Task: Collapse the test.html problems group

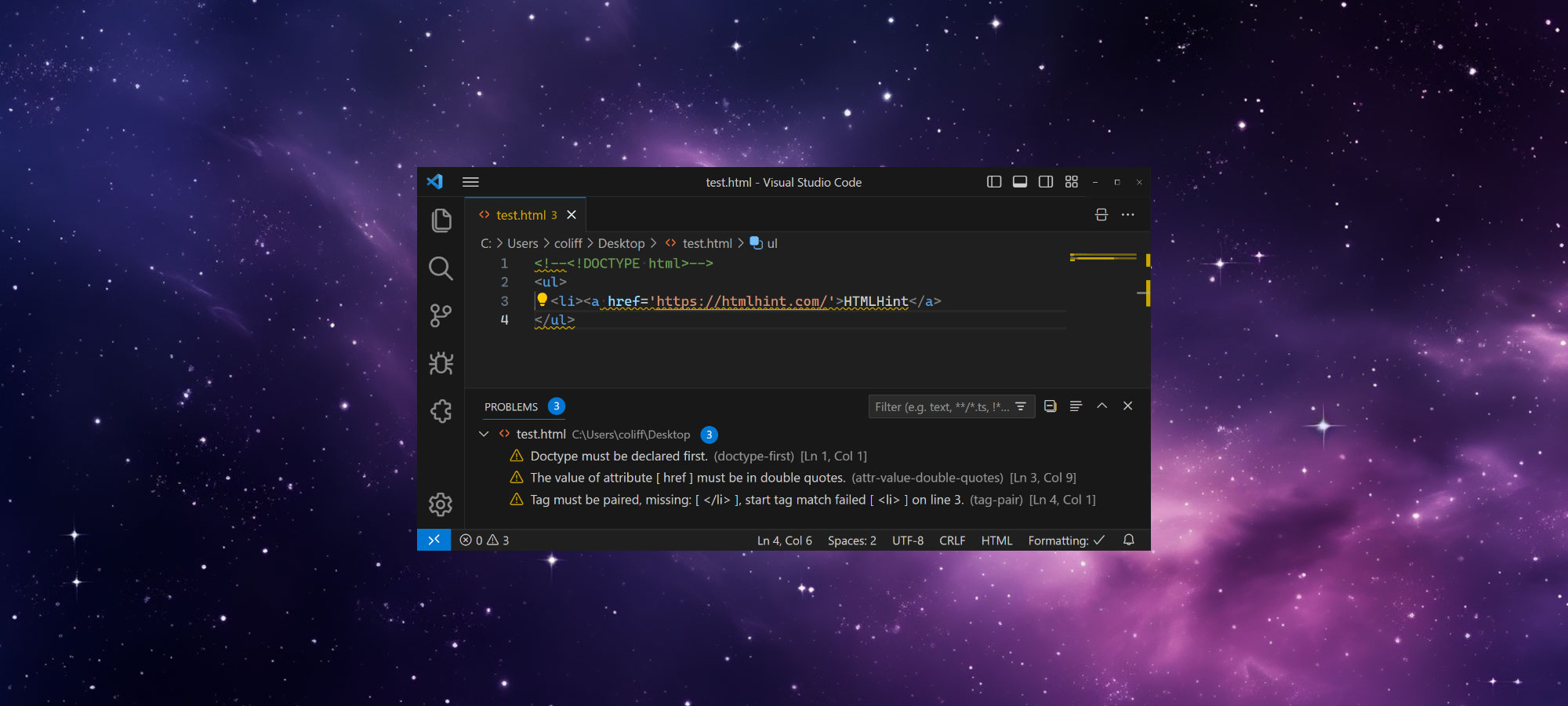Action: (484, 434)
